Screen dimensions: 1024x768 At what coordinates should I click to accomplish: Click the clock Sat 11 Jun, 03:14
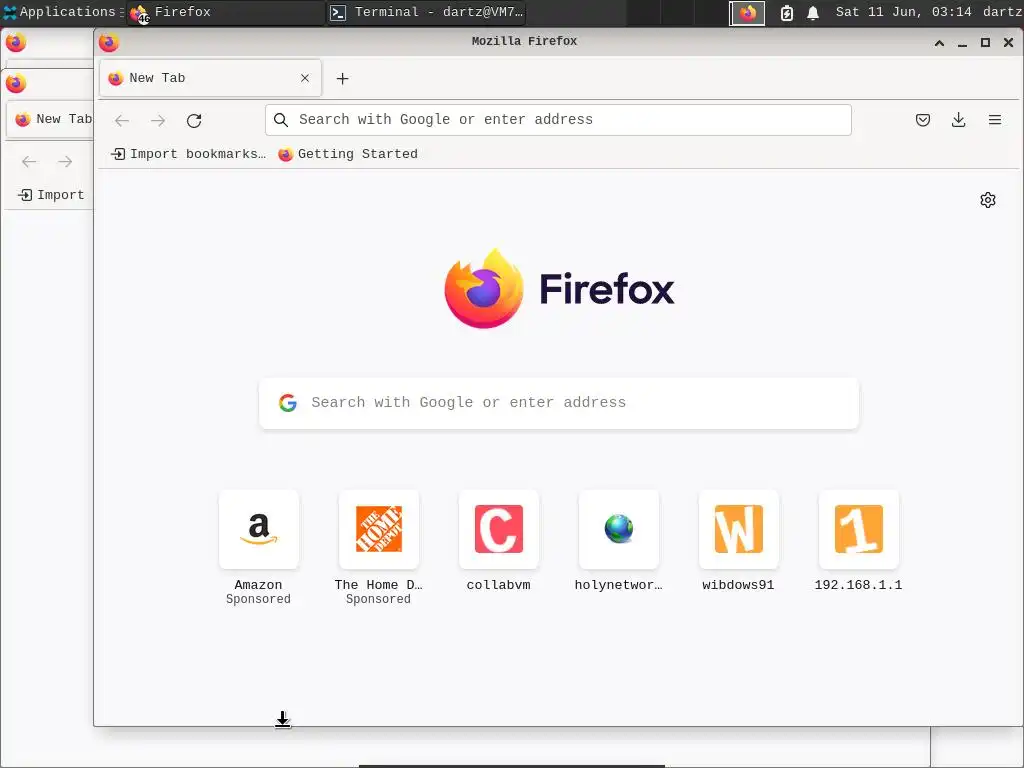pos(903,12)
